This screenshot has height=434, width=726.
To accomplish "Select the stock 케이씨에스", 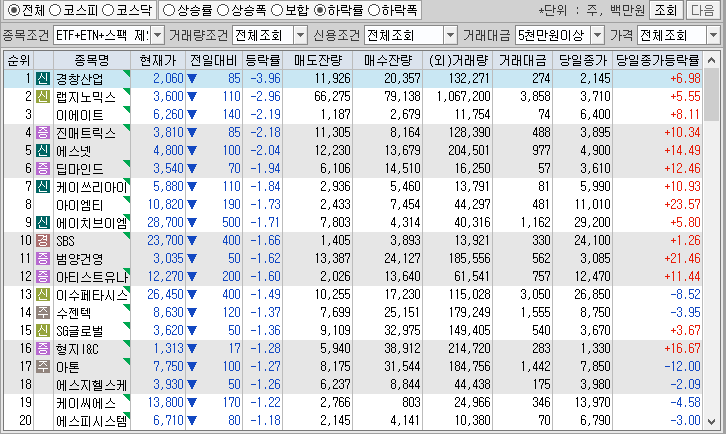I will click(86, 403).
